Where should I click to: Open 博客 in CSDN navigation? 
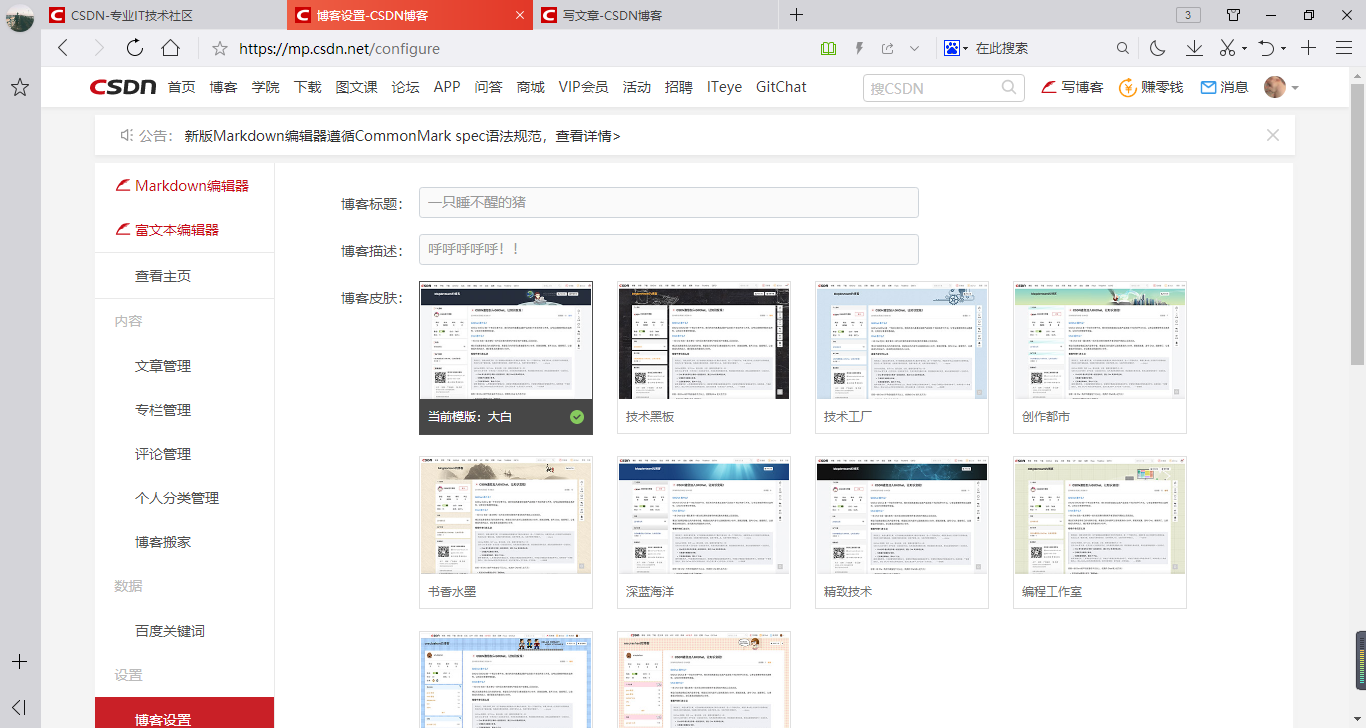click(224, 87)
